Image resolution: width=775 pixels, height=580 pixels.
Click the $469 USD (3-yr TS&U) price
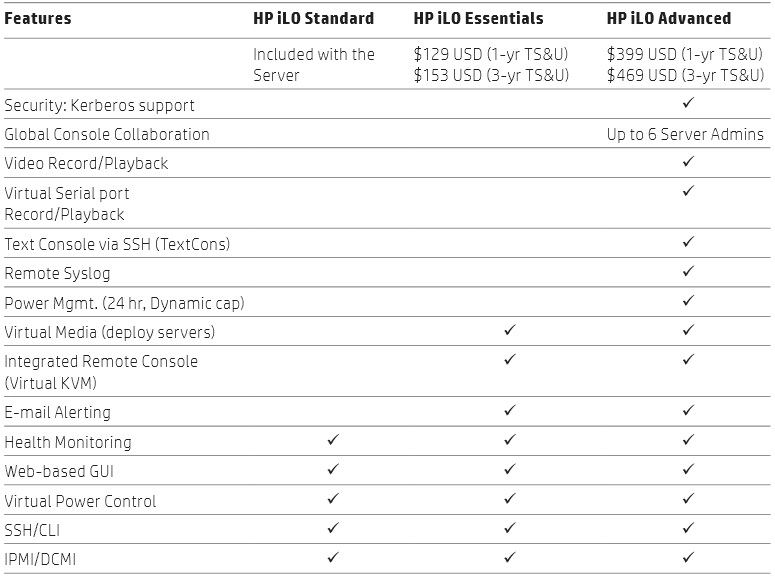[685, 75]
